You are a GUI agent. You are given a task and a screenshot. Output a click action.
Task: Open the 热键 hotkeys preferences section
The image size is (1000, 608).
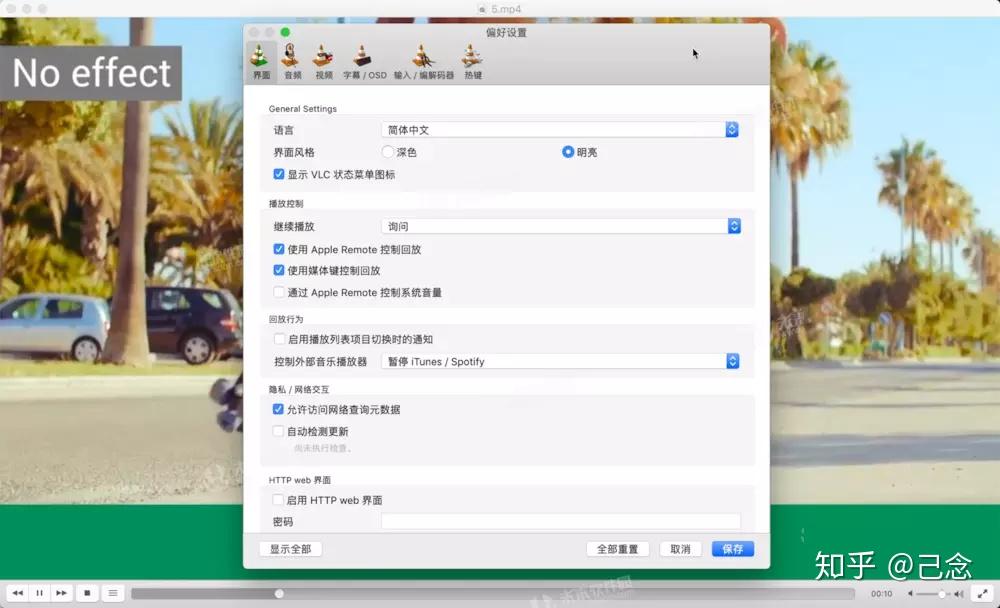470,60
